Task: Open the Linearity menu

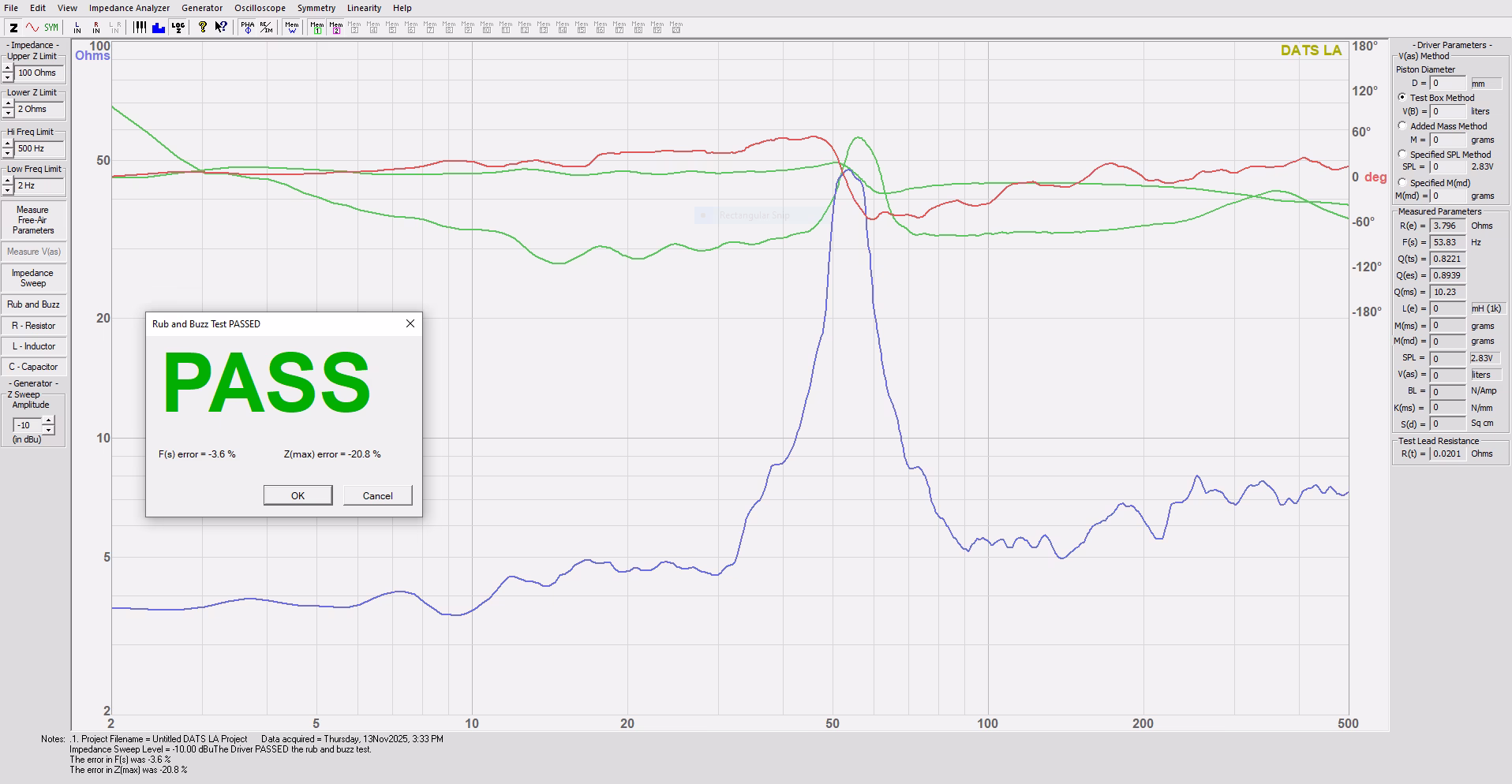Action: tap(364, 8)
